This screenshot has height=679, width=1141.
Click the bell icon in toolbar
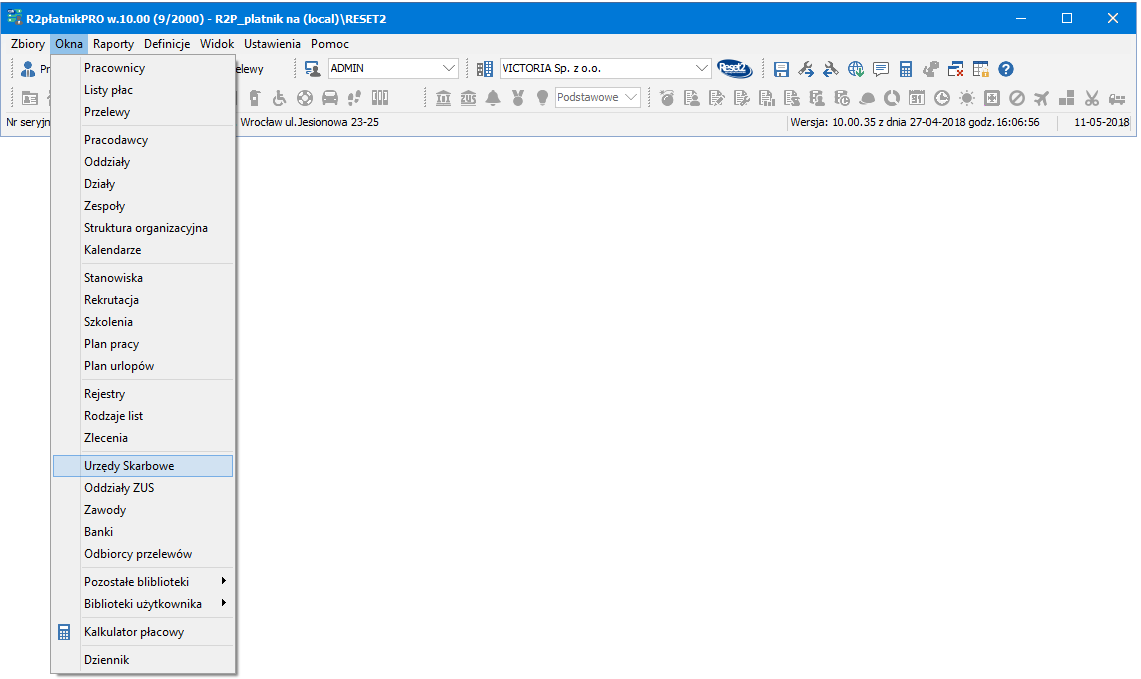pyautogui.click(x=493, y=98)
